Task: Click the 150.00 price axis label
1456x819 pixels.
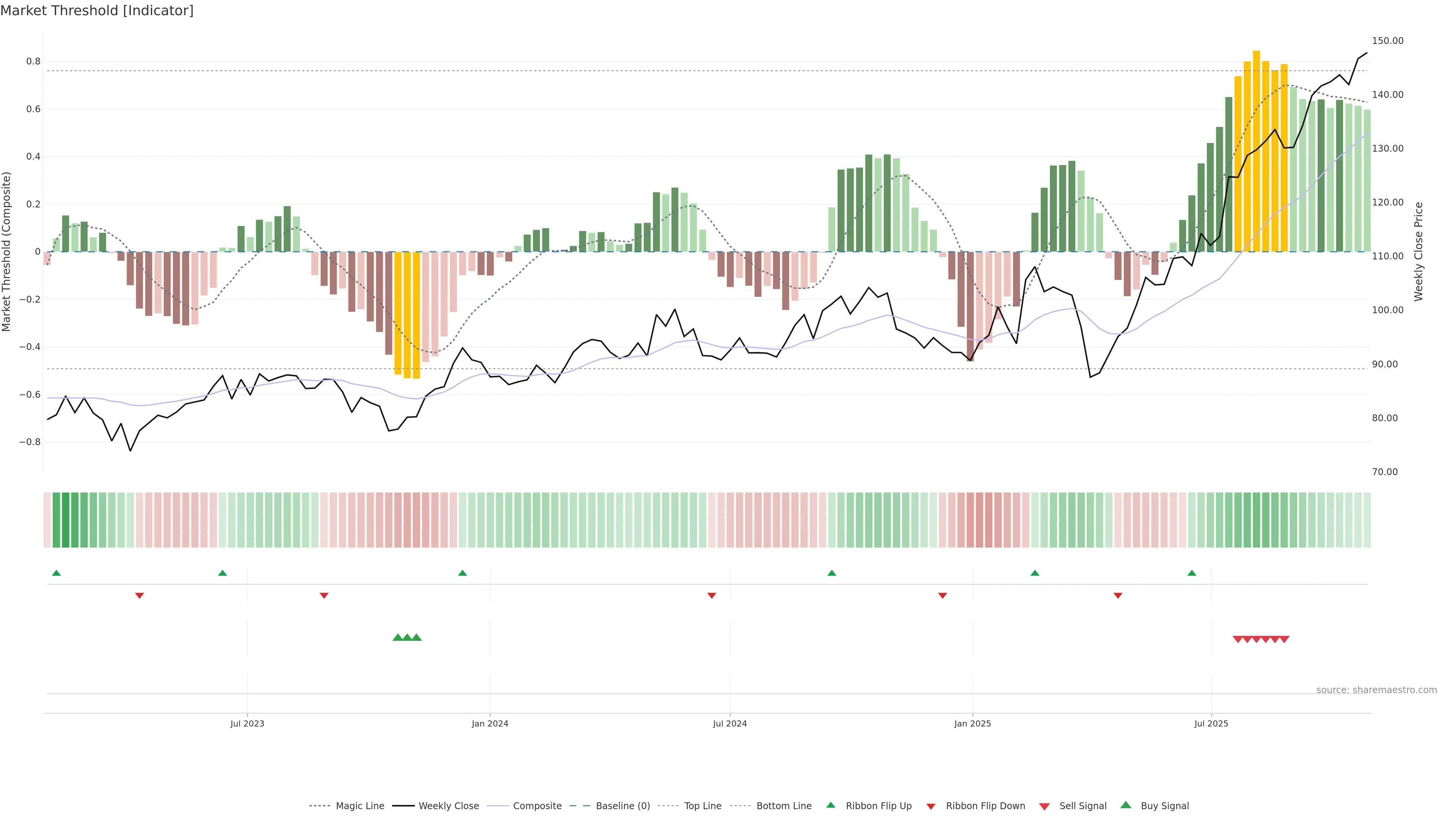Action: [1388, 41]
